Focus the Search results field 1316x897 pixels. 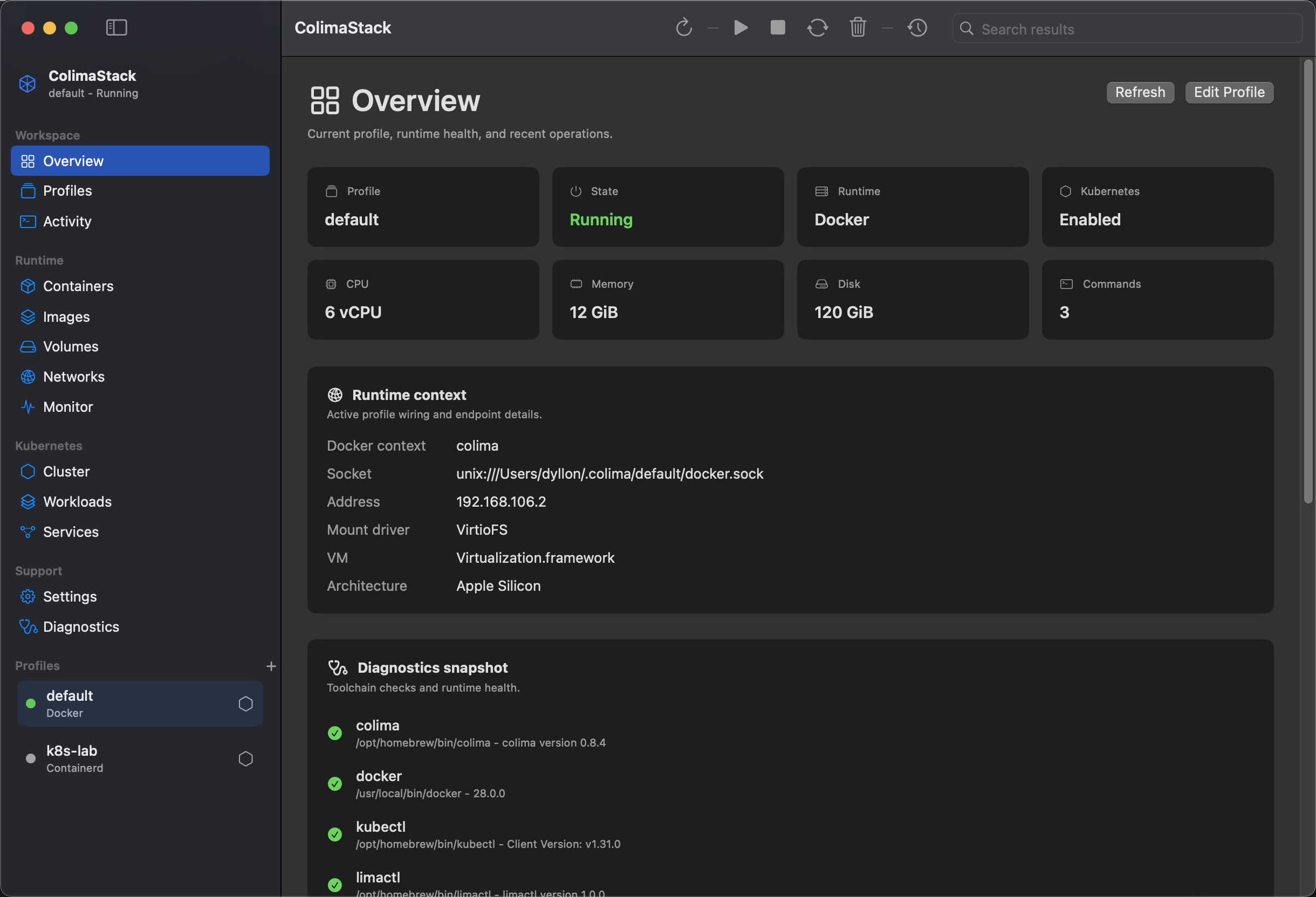tap(1127, 29)
